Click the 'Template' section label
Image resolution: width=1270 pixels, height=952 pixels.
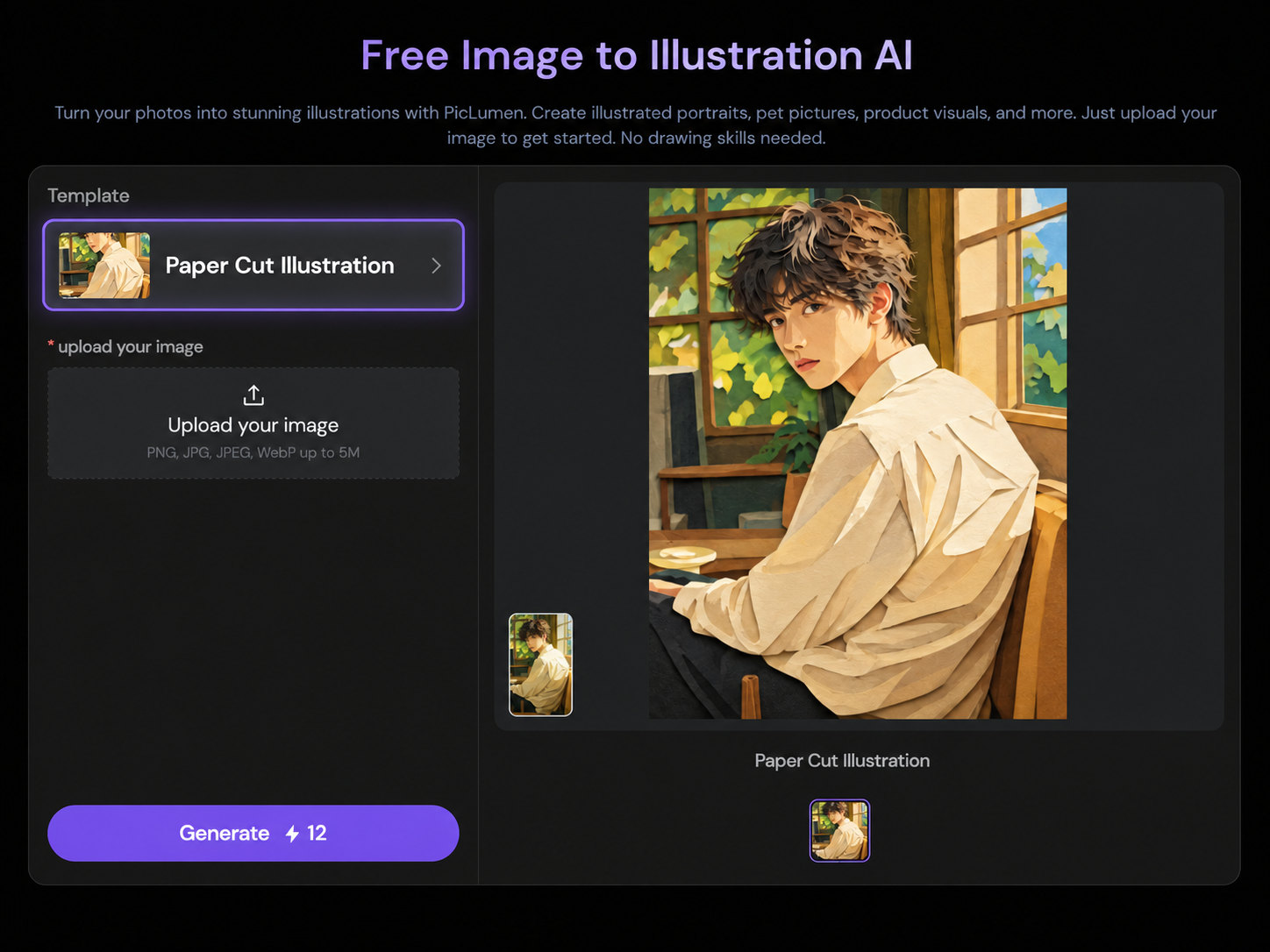coord(89,195)
